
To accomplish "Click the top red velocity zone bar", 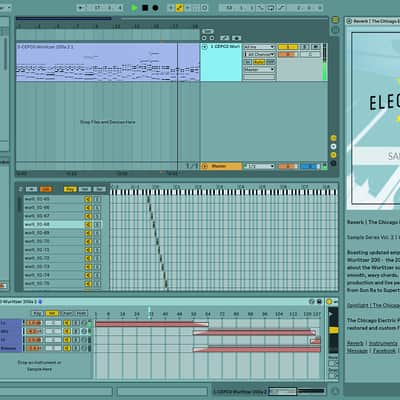I will coord(152,324).
